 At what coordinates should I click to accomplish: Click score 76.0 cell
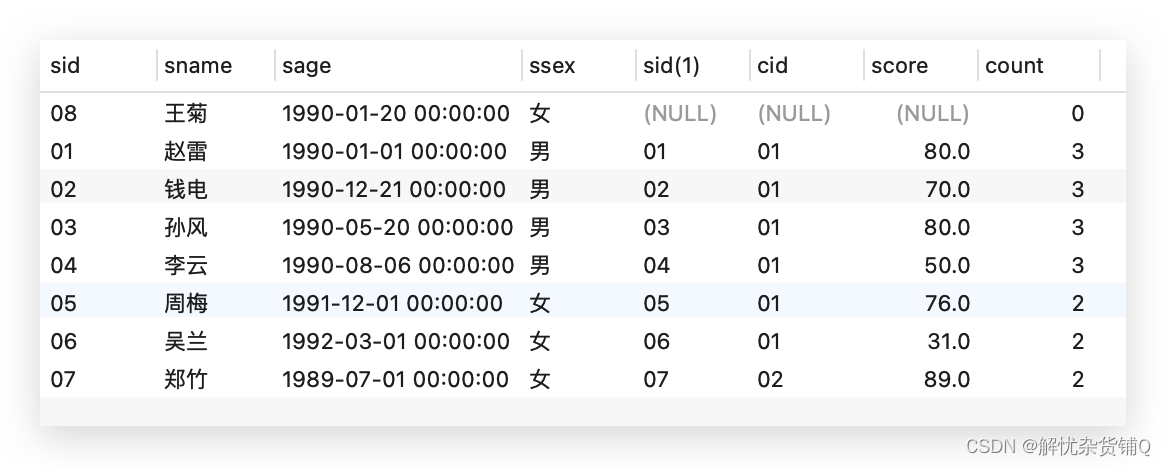947,303
